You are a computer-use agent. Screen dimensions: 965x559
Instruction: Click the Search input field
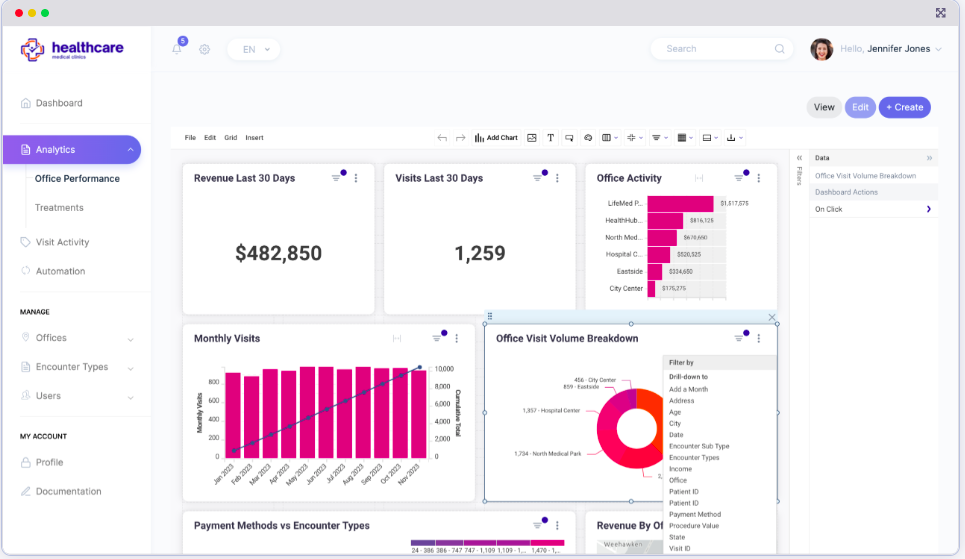(715, 49)
